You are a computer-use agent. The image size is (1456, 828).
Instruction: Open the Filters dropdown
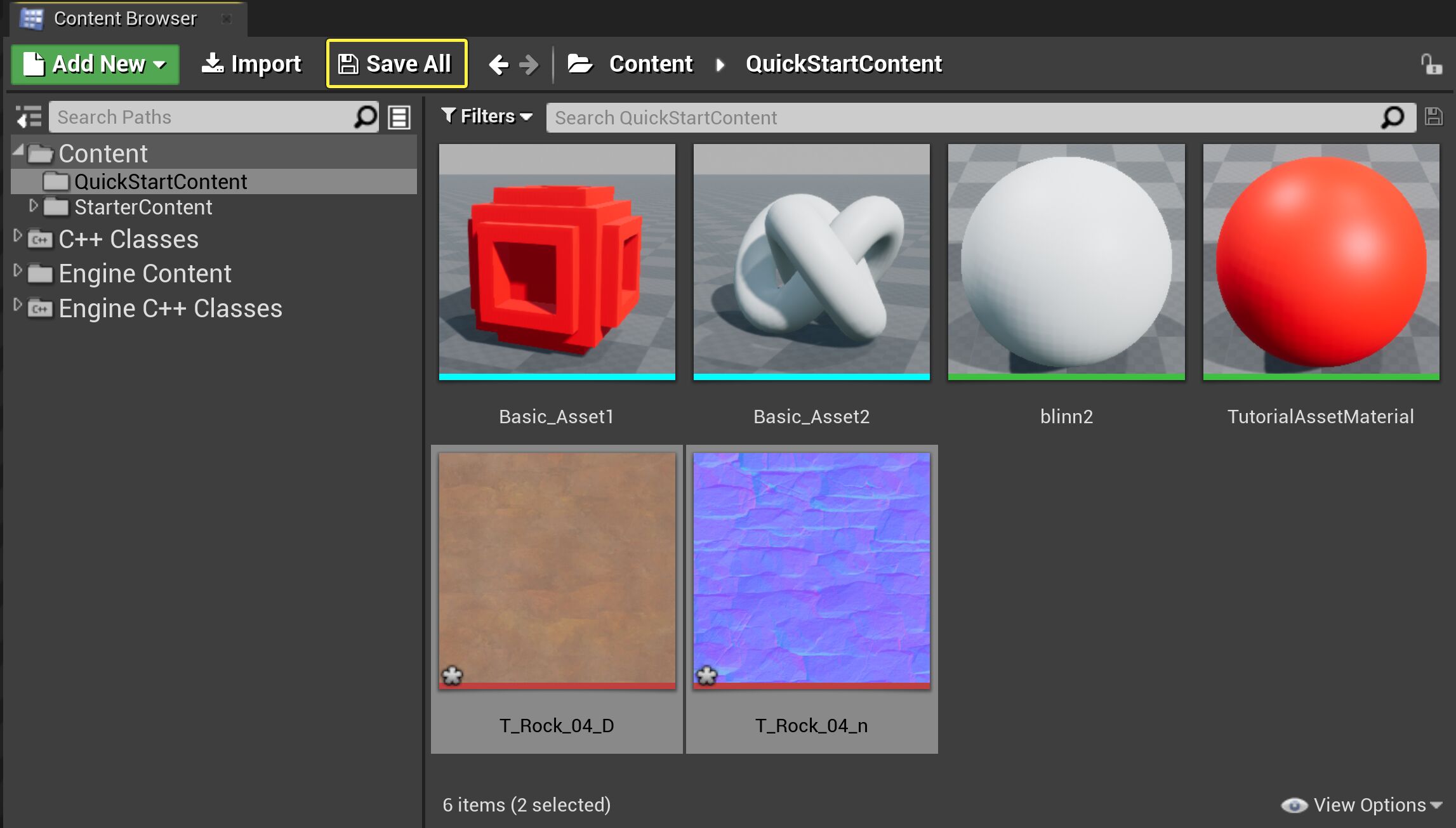click(x=486, y=116)
